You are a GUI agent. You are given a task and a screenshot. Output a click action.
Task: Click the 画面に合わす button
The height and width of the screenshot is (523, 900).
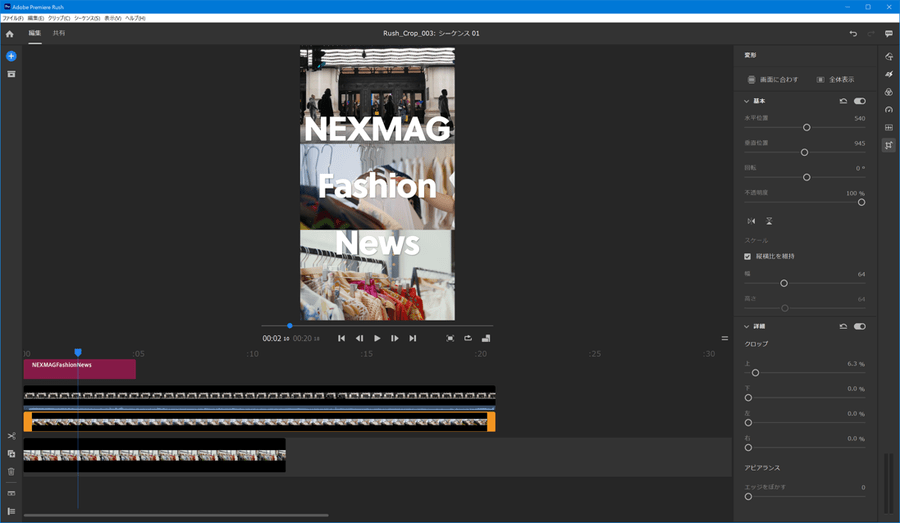[x=773, y=80]
